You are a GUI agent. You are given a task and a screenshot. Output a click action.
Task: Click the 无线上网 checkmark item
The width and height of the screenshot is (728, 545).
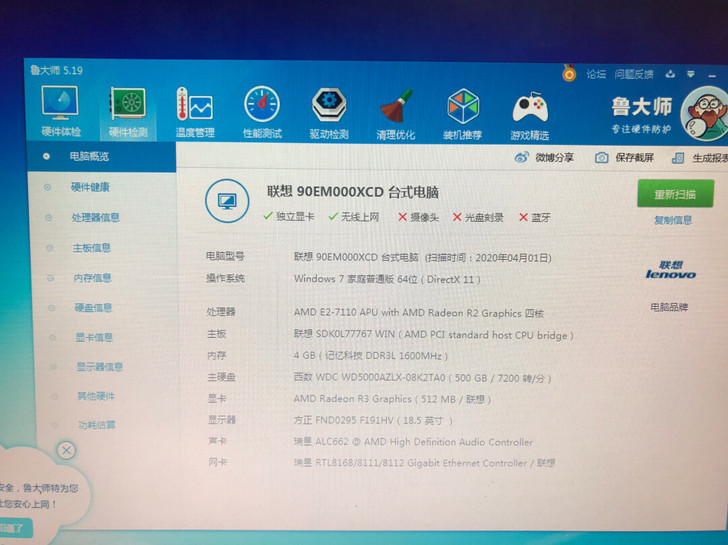(x=353, y=217)
